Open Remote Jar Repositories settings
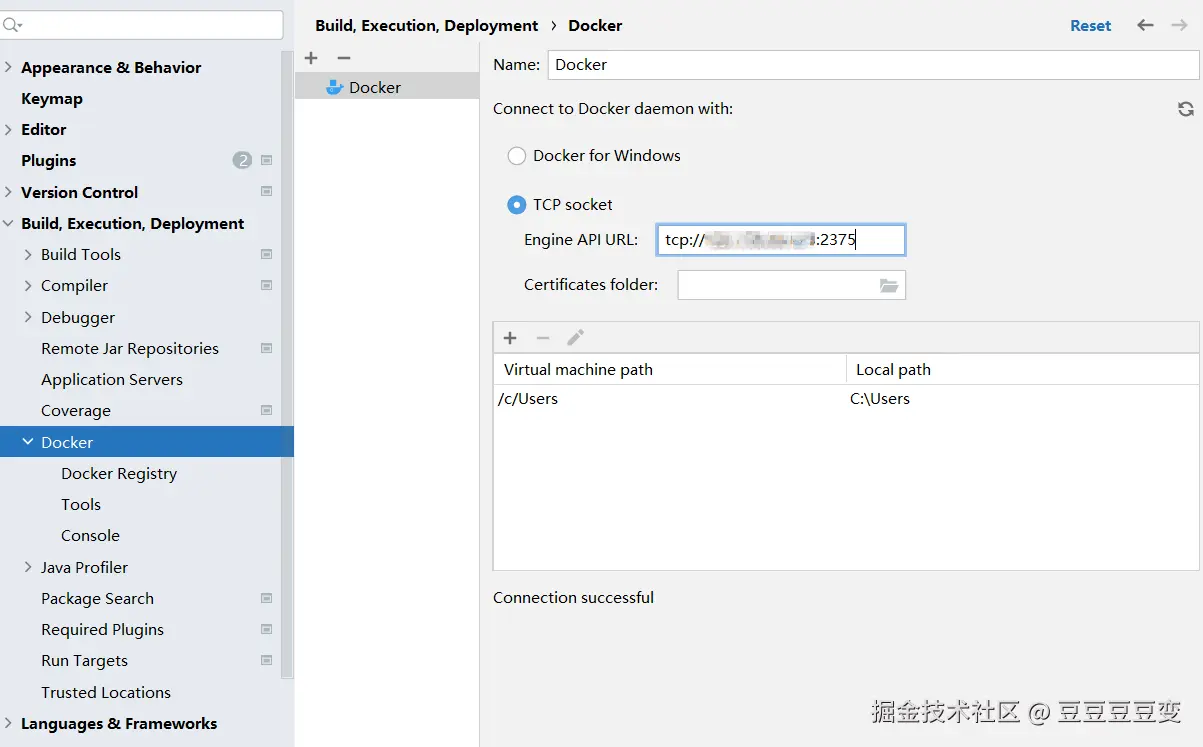The image size is (1203, 747). tap(130, 348)
